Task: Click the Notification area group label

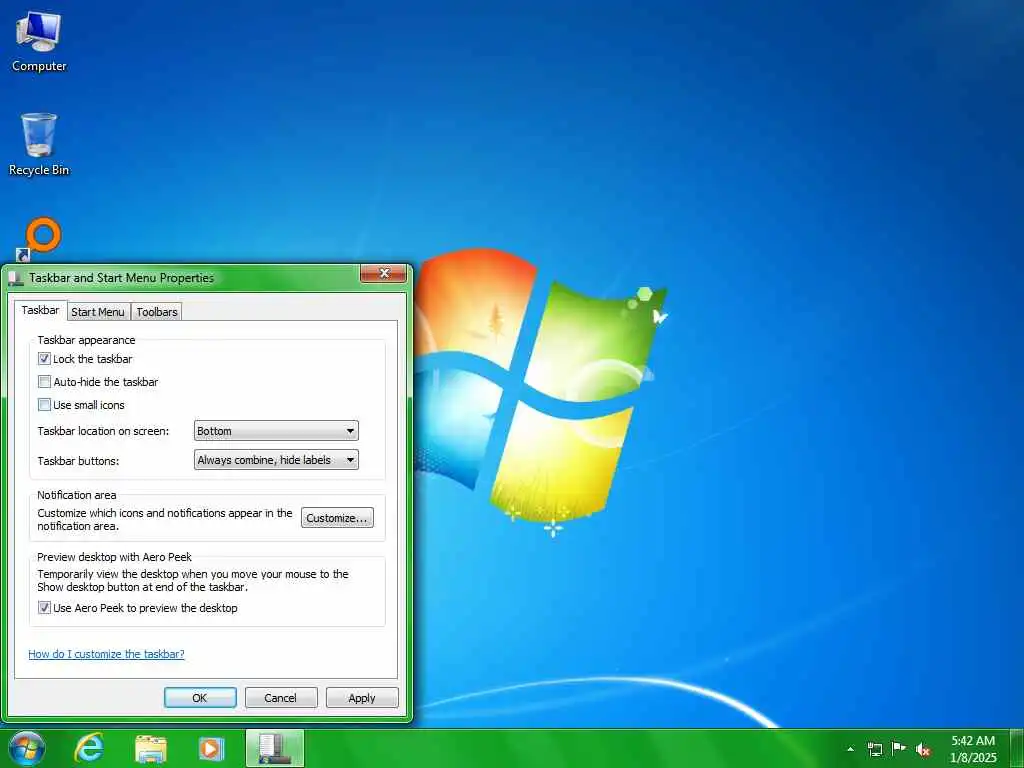Action: pos(76,495)
